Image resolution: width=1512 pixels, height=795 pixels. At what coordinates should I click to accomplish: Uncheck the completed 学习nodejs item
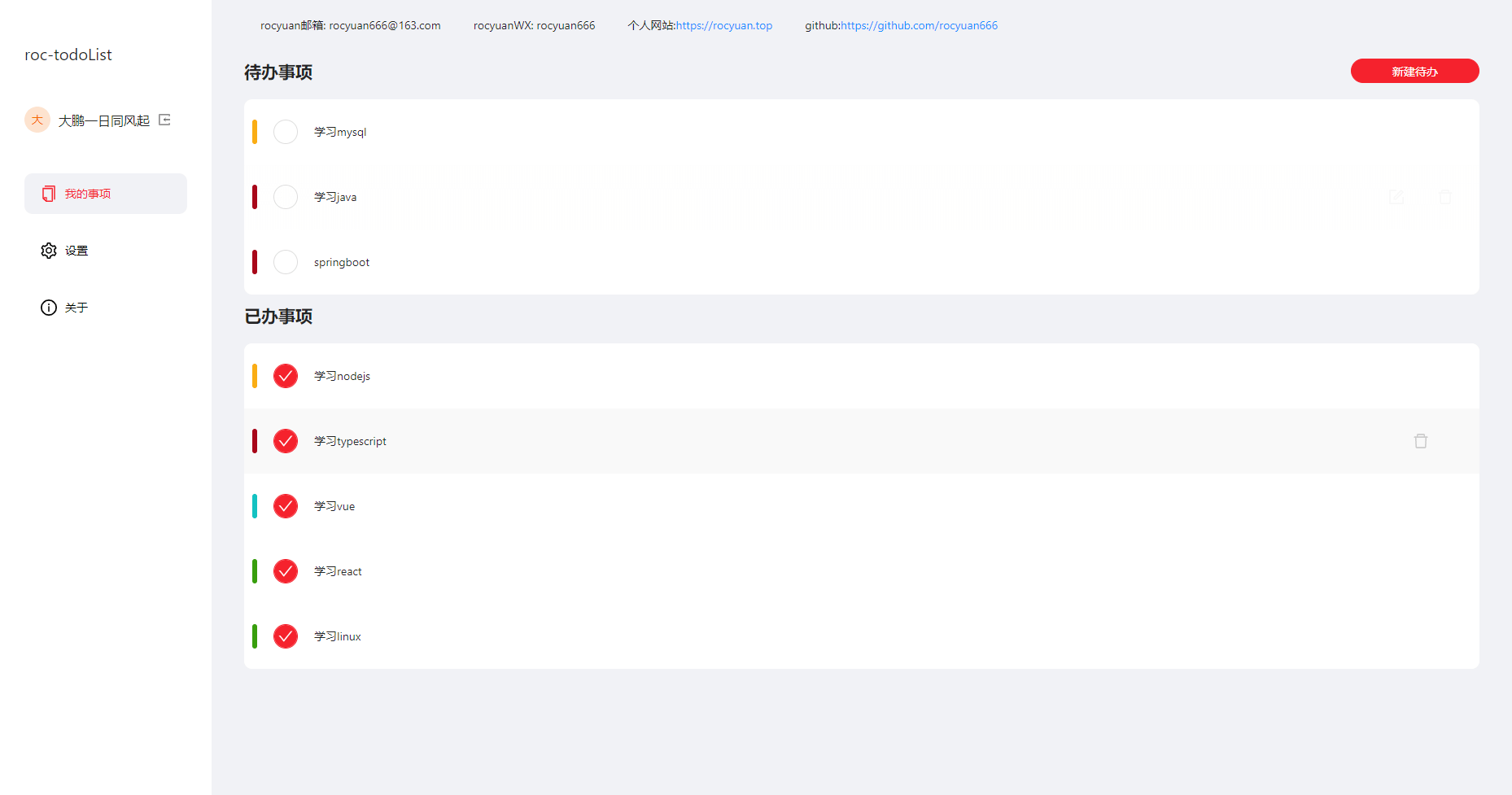pos(286,376)
